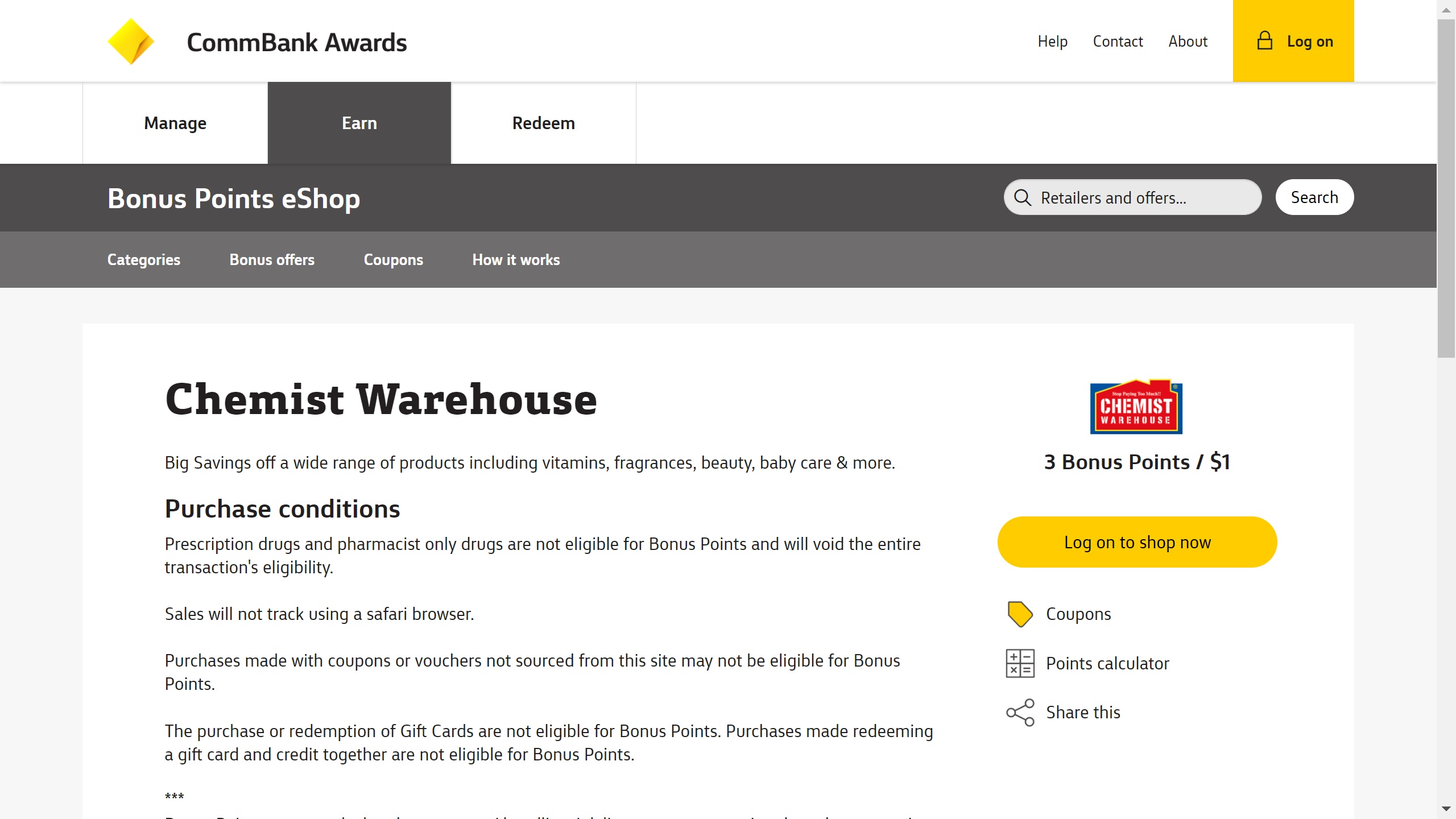Click the magnifier icon in search box

click(1022, 197)
